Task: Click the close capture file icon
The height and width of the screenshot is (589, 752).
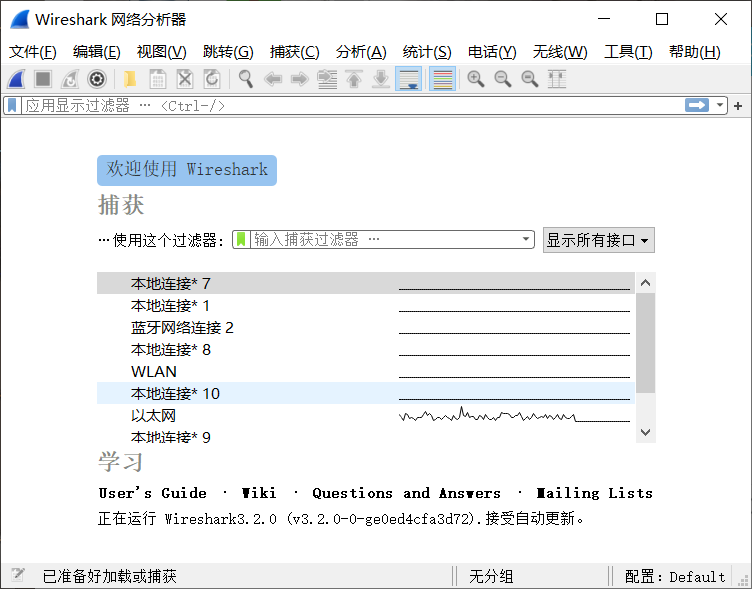Action: pos(185,79)
